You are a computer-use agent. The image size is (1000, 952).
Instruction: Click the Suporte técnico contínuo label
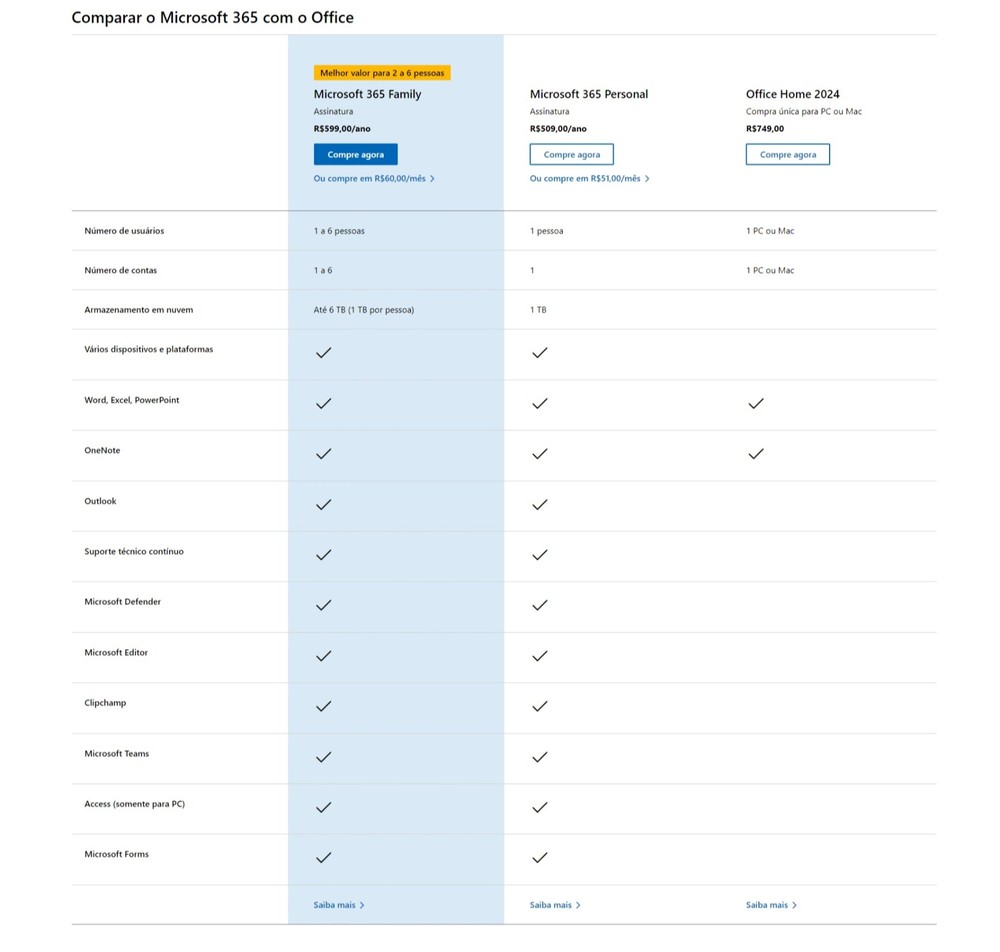click(134, 552)
